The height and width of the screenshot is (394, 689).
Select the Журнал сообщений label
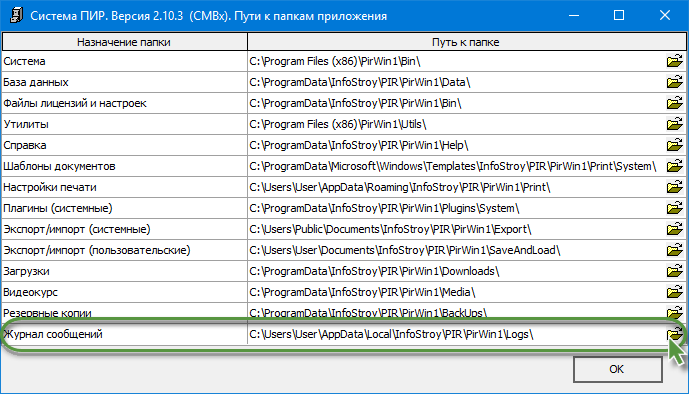click(53, 334)
